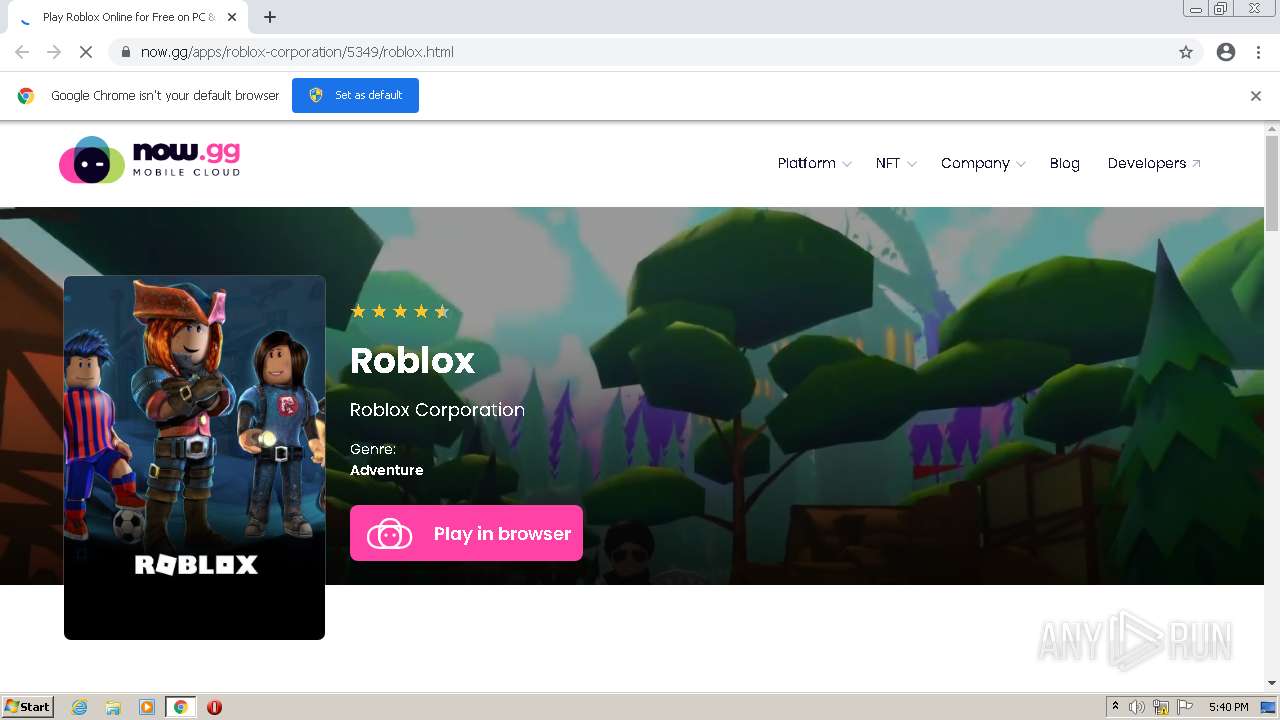Image resolution: width=1280 pixels, height=720 pixels.
Task: Expand the Platform menu
Action: click(814, 163)
